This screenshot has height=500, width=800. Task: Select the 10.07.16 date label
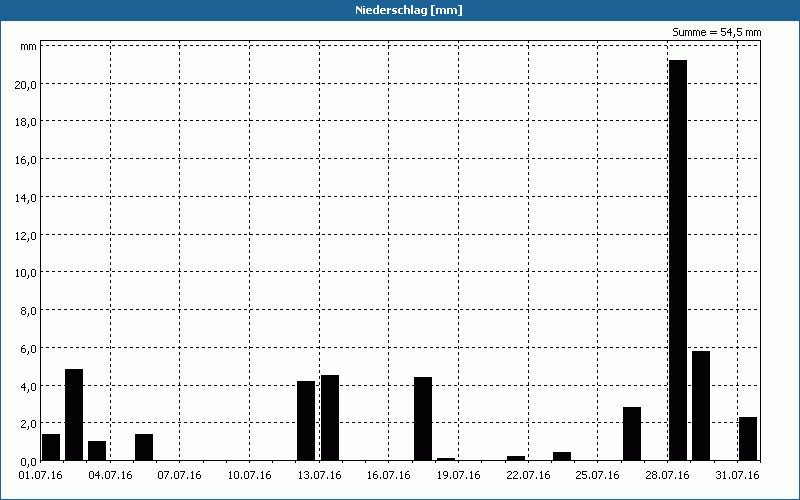tap(249, 475)
